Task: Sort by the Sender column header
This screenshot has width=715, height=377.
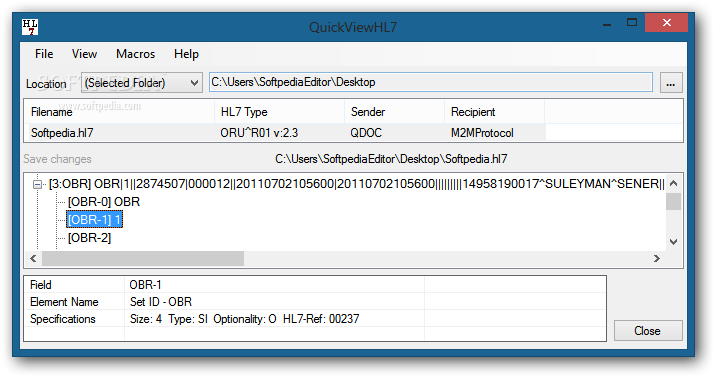Action: [x=394, y=112]
